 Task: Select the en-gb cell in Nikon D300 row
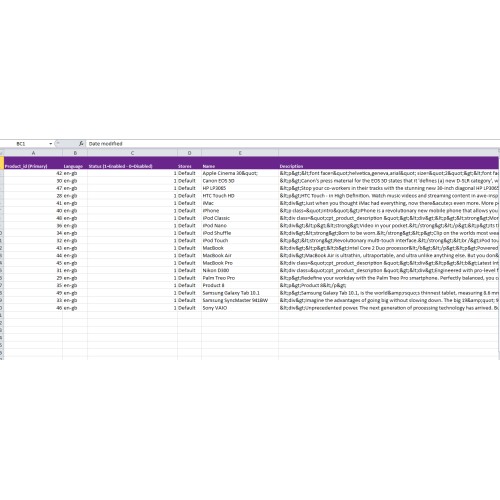pos(75,270)
